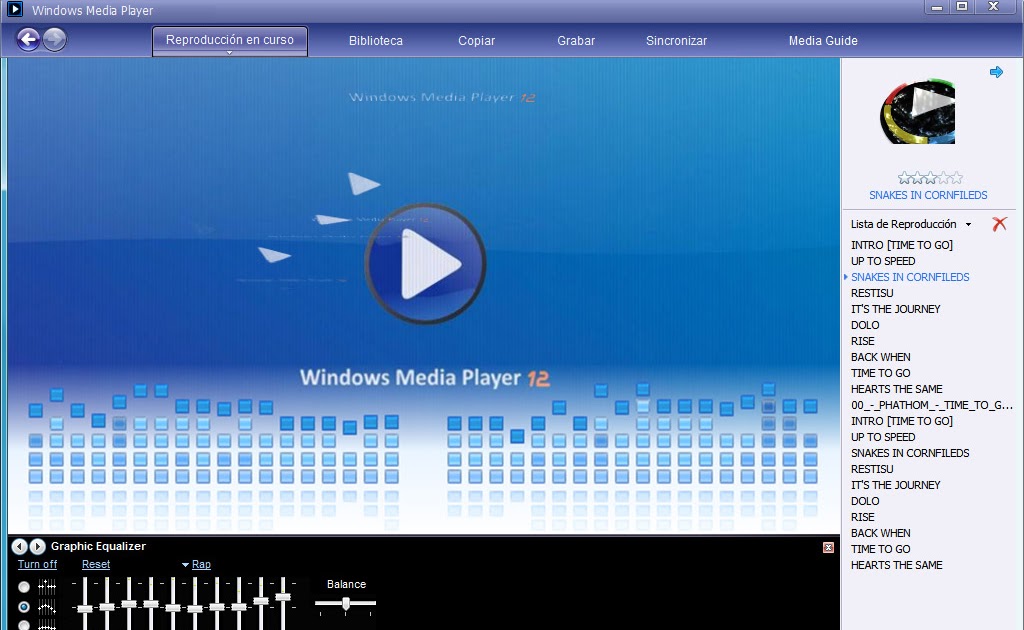Select currently playing SNAKES IN CORNFILEDS track

point(910,277)
